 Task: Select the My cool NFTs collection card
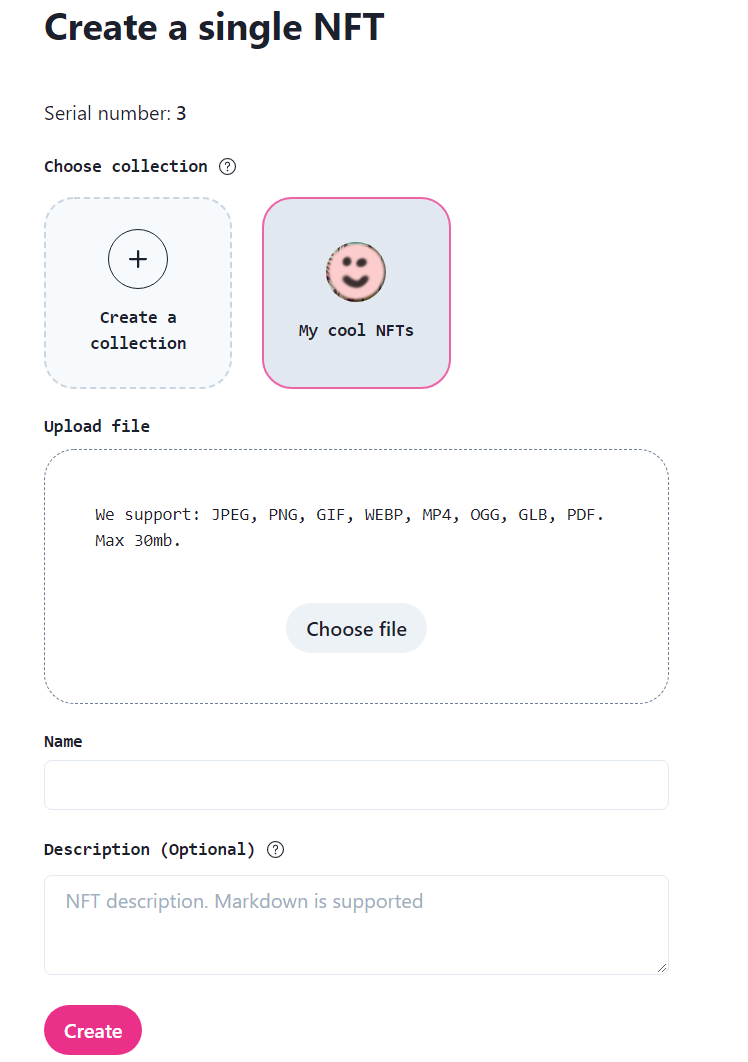(356, 293)
